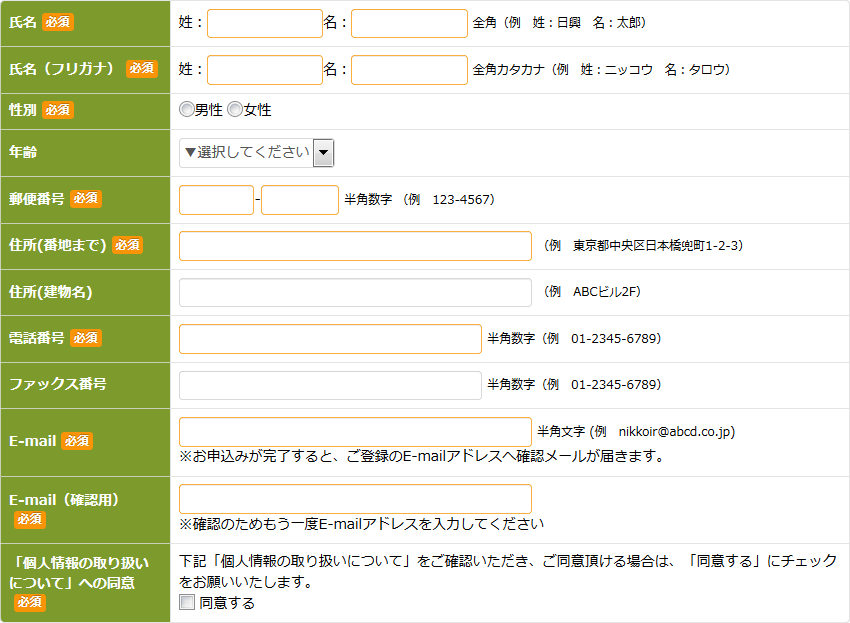
Task: Click the note もう一度E-mailアドレスを入力してください
Action: tap(362, 524)
